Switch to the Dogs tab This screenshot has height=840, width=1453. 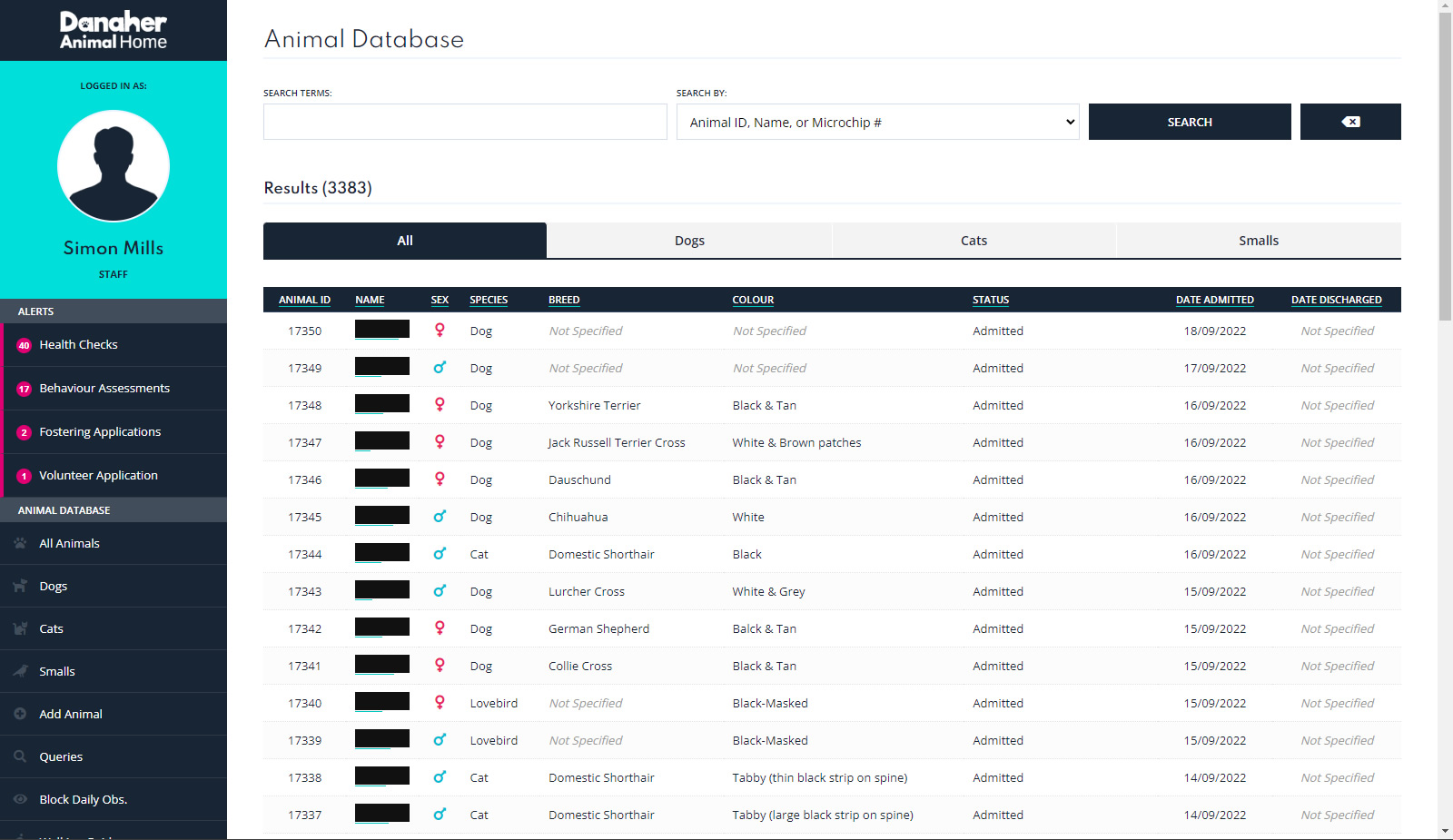click(689, 241)
